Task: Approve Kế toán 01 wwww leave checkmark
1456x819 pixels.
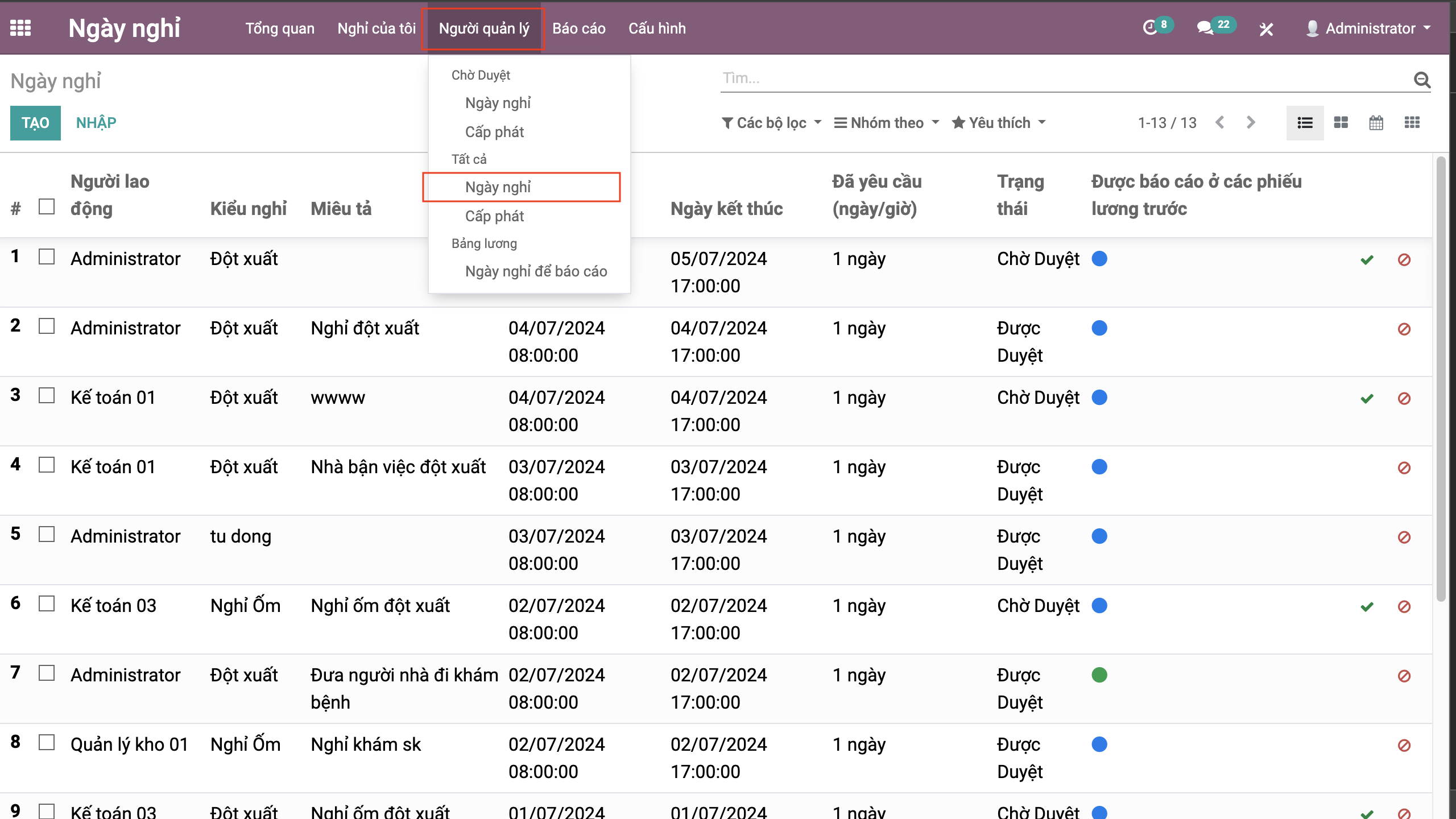Action: [1367, 399]
